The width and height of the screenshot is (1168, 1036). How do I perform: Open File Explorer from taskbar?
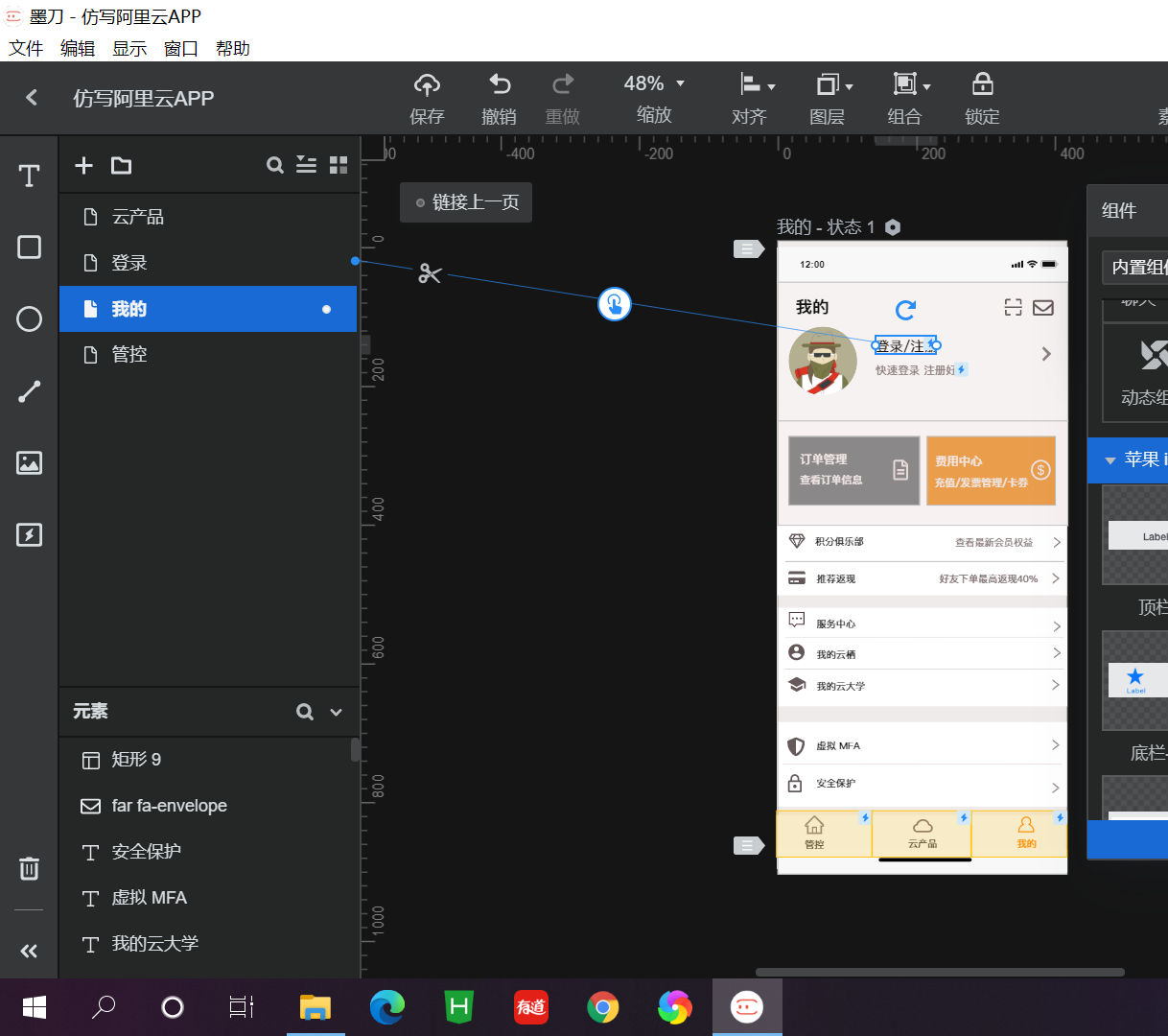pos(315,1007)
